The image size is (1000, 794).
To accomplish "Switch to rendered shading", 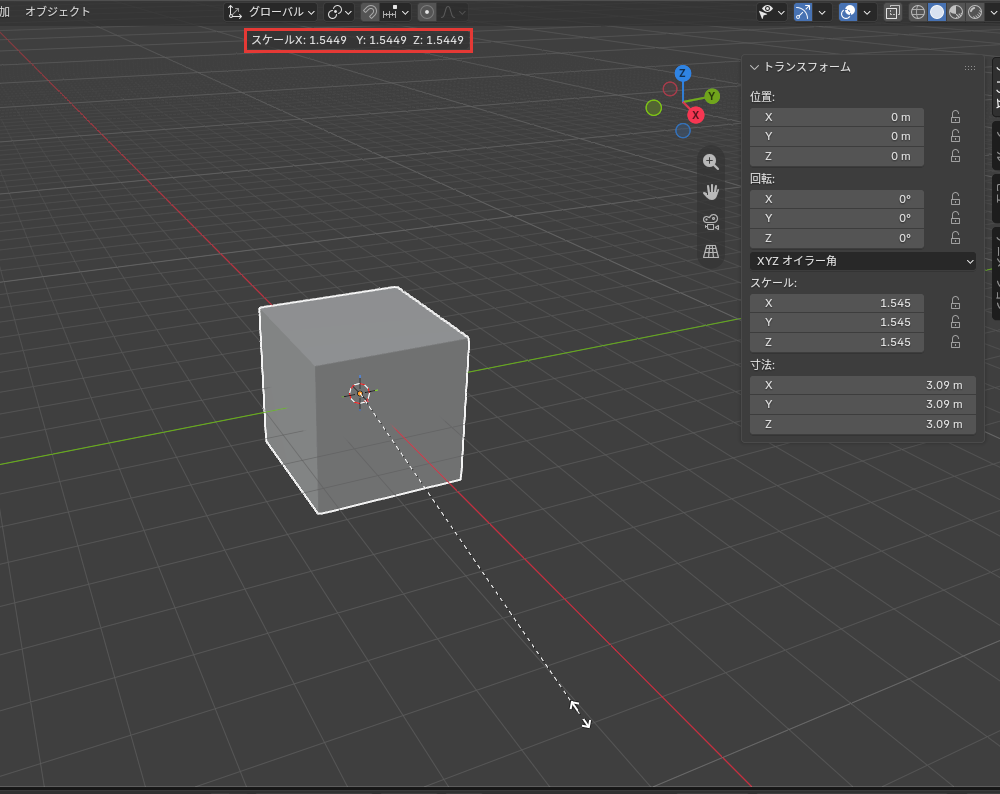I will click(974, 12).
